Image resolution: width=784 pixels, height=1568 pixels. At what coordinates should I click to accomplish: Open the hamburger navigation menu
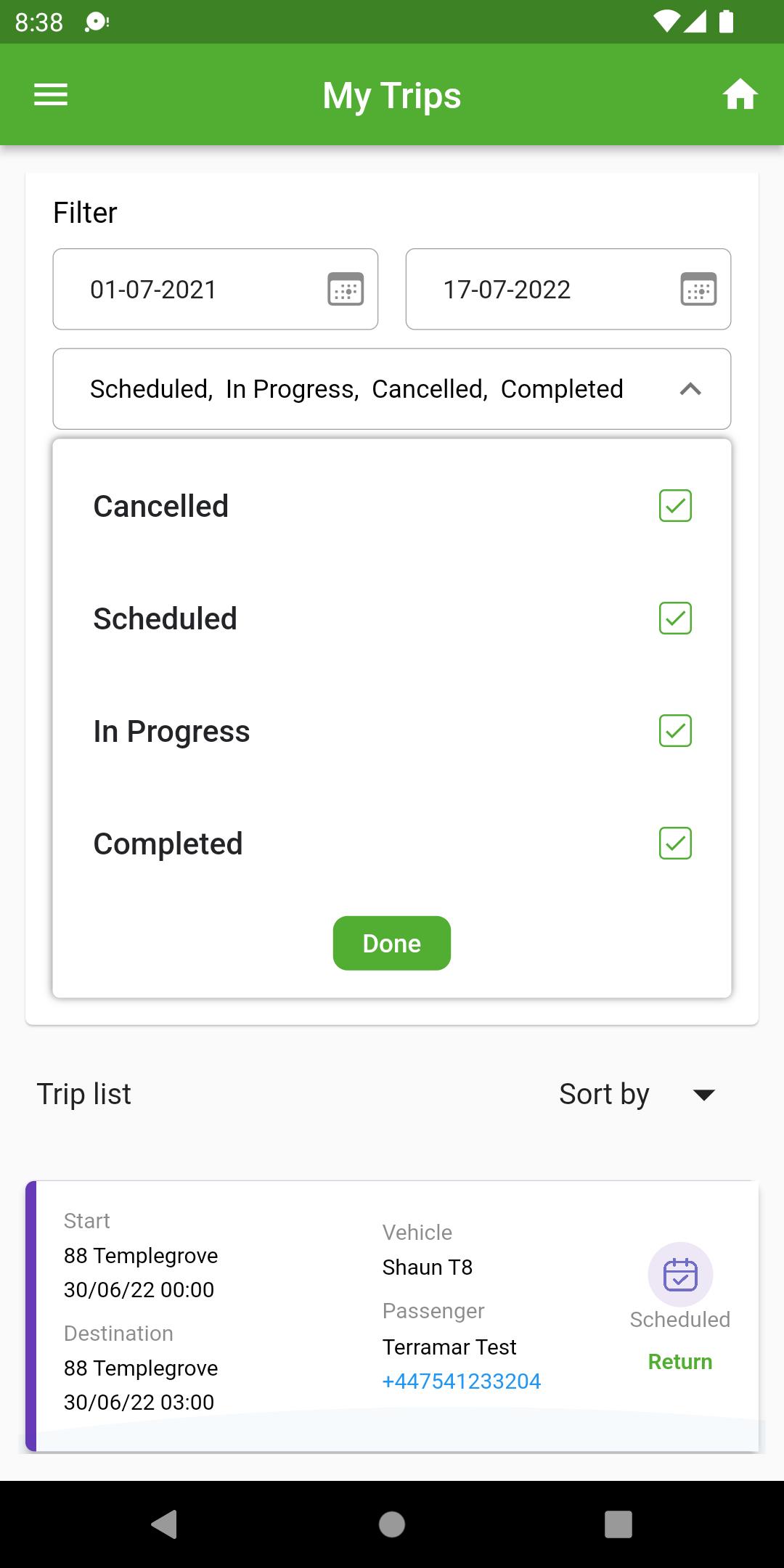(x=51, y=94)
